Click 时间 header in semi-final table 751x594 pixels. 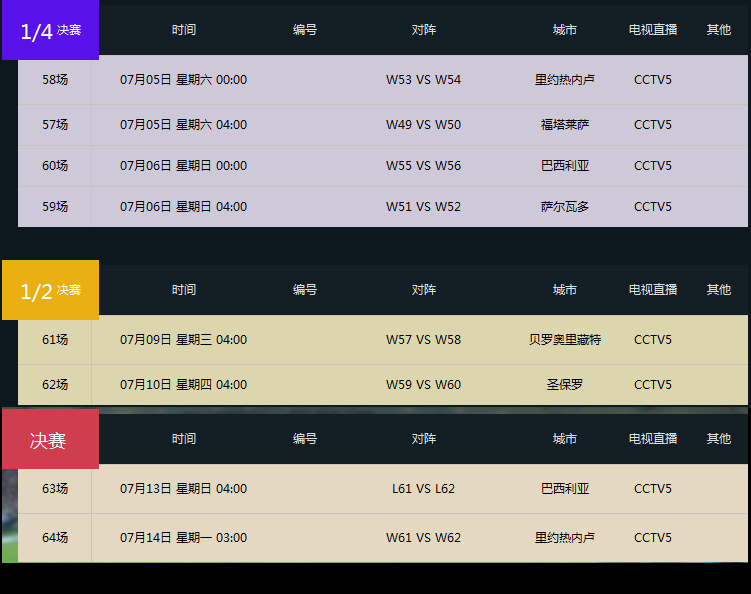pyautogui.click(x=184, y=290)
